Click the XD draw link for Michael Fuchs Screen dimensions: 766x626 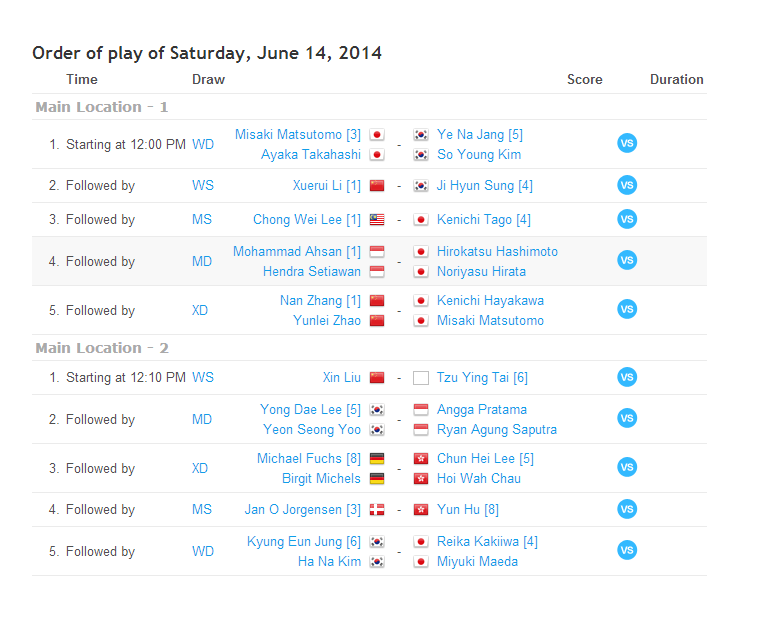(200, 469)
